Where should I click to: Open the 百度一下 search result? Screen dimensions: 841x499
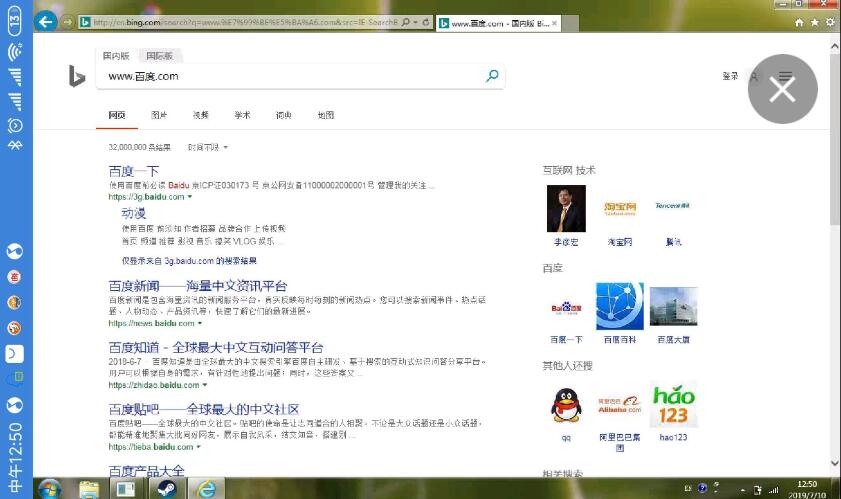133,171
